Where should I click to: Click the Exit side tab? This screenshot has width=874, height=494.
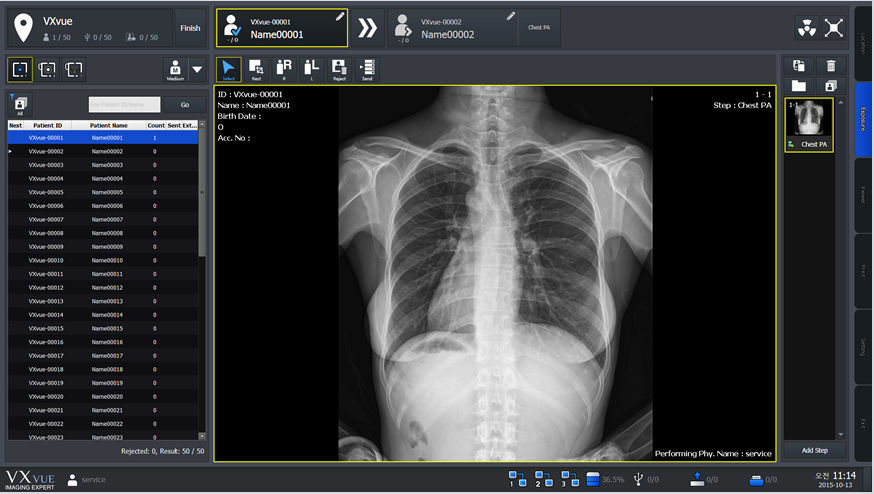coord(863,424)
